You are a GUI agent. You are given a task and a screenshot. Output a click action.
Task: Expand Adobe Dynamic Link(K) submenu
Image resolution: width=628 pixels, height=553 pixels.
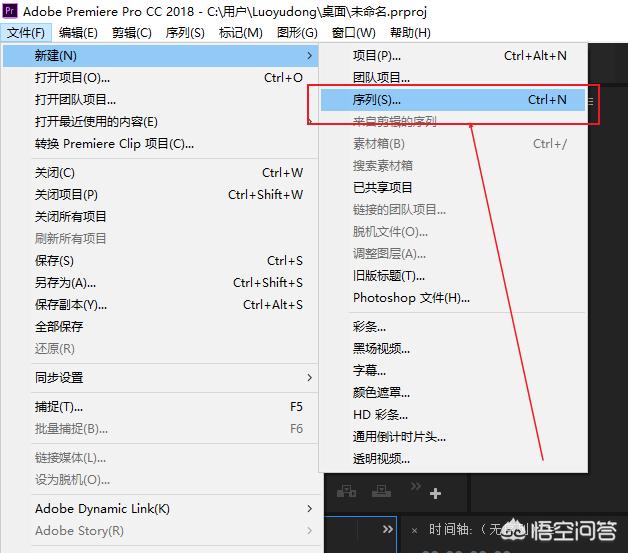[x=161, y=509]
